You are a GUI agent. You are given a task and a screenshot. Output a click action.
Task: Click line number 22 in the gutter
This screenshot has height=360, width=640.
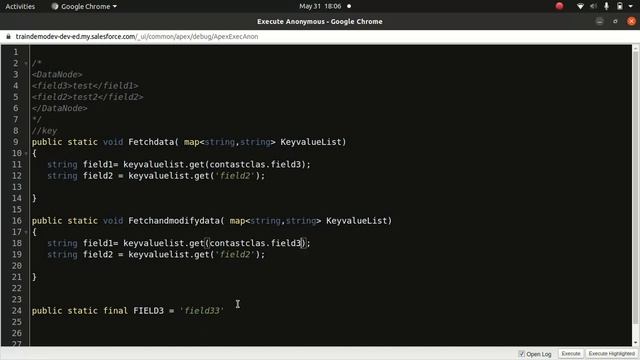tap(16, 288)
